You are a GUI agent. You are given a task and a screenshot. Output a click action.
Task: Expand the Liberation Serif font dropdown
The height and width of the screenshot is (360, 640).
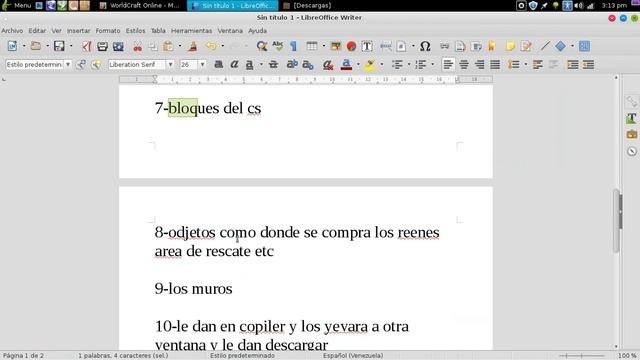[171, 64]
